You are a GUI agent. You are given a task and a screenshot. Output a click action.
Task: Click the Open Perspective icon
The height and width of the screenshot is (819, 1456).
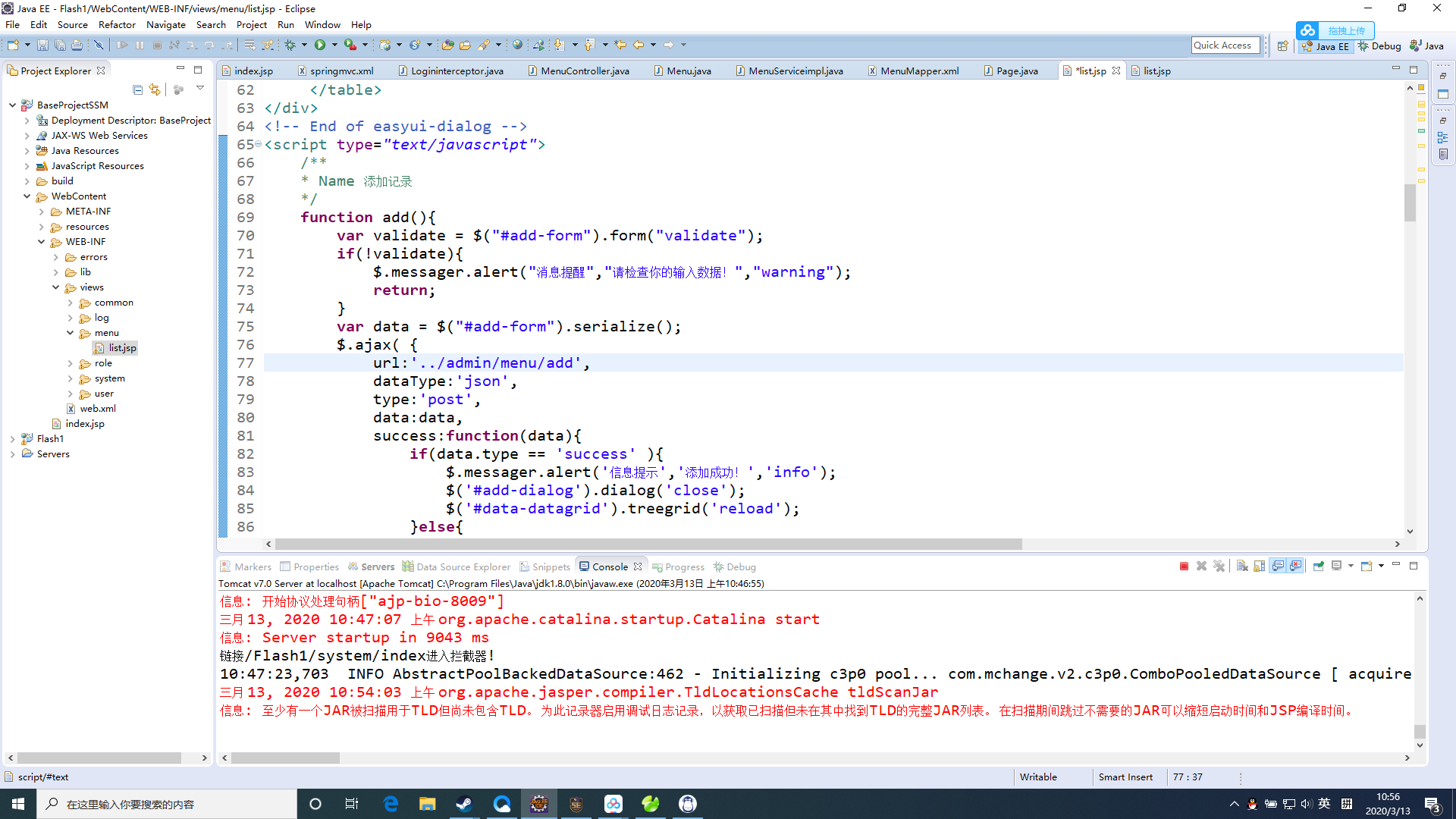click(x=1282, y=46)
